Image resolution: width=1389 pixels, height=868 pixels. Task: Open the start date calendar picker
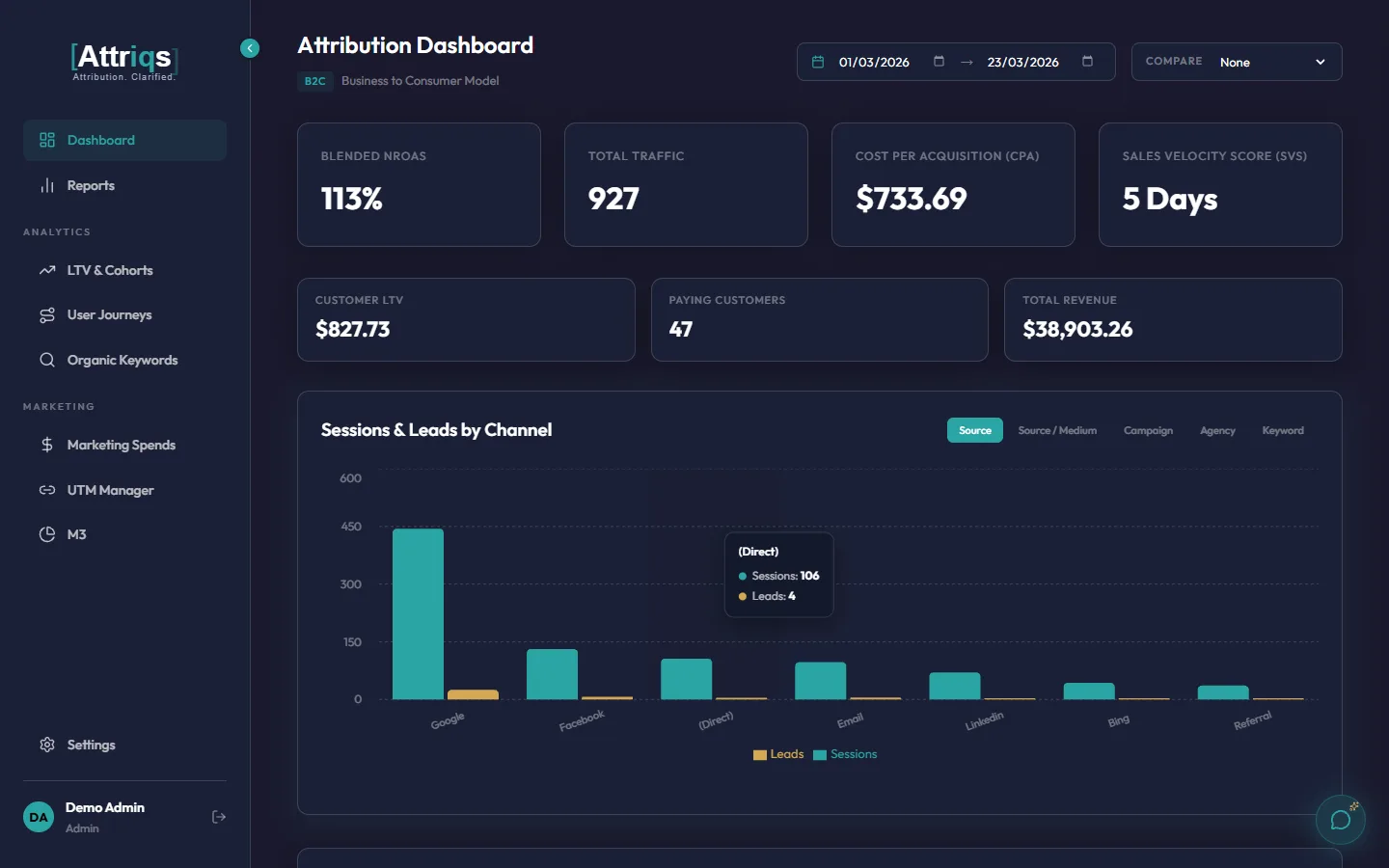pyautogui.click(x=818, y=61)
